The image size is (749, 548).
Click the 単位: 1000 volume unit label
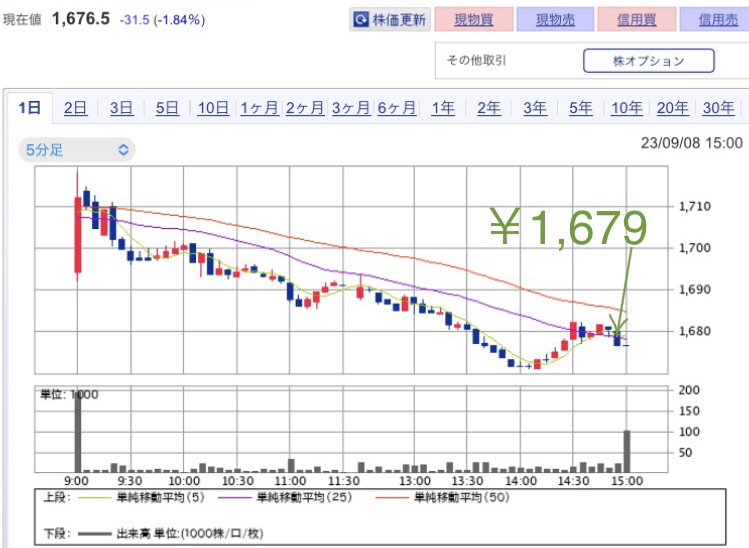point(69,395)
